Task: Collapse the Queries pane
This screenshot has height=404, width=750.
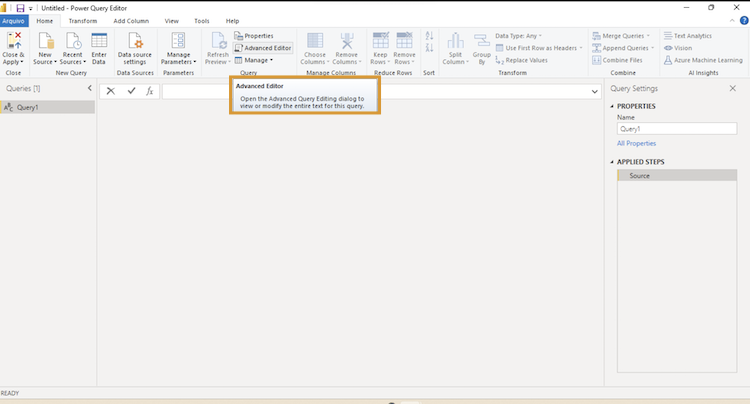Action: (x=89, y=88)
